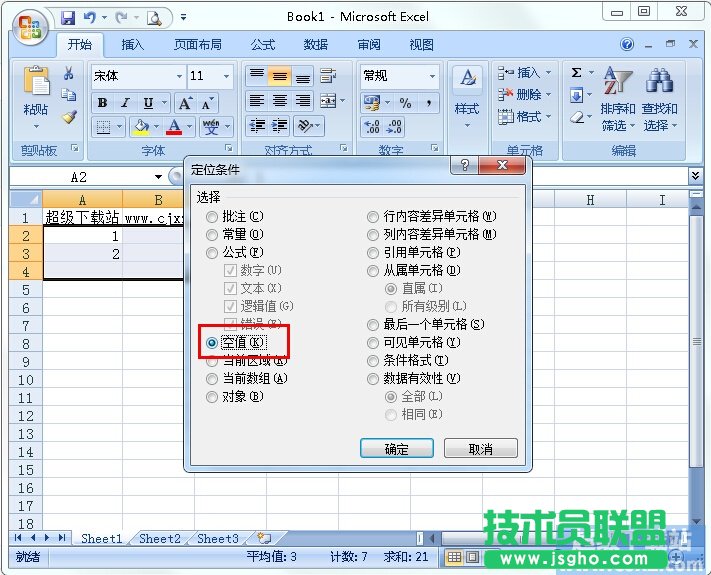
Task: Select the 常量 (Constants) radio option
Action: [x=212, y=234]
